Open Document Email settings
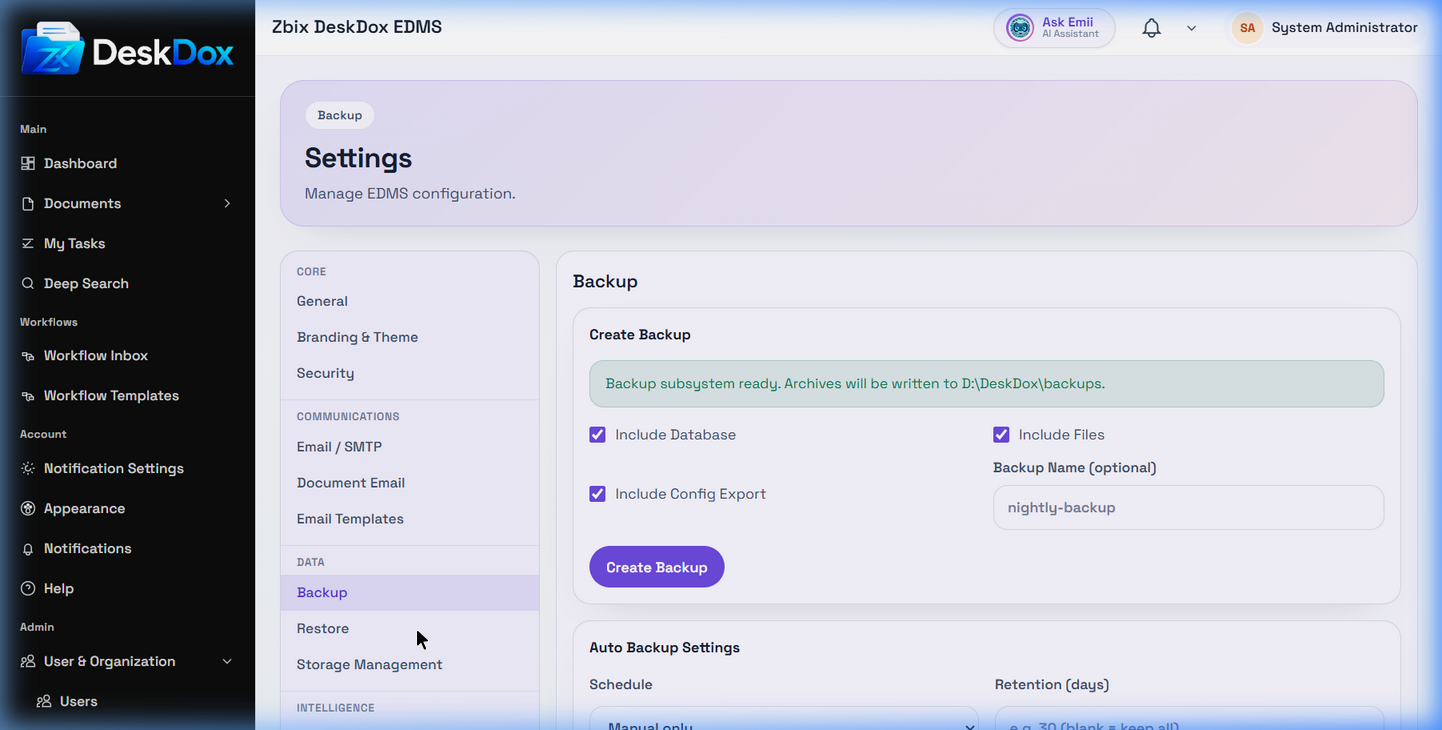The height and width of the screenshot is (730, 1442). tap(410, 483)
